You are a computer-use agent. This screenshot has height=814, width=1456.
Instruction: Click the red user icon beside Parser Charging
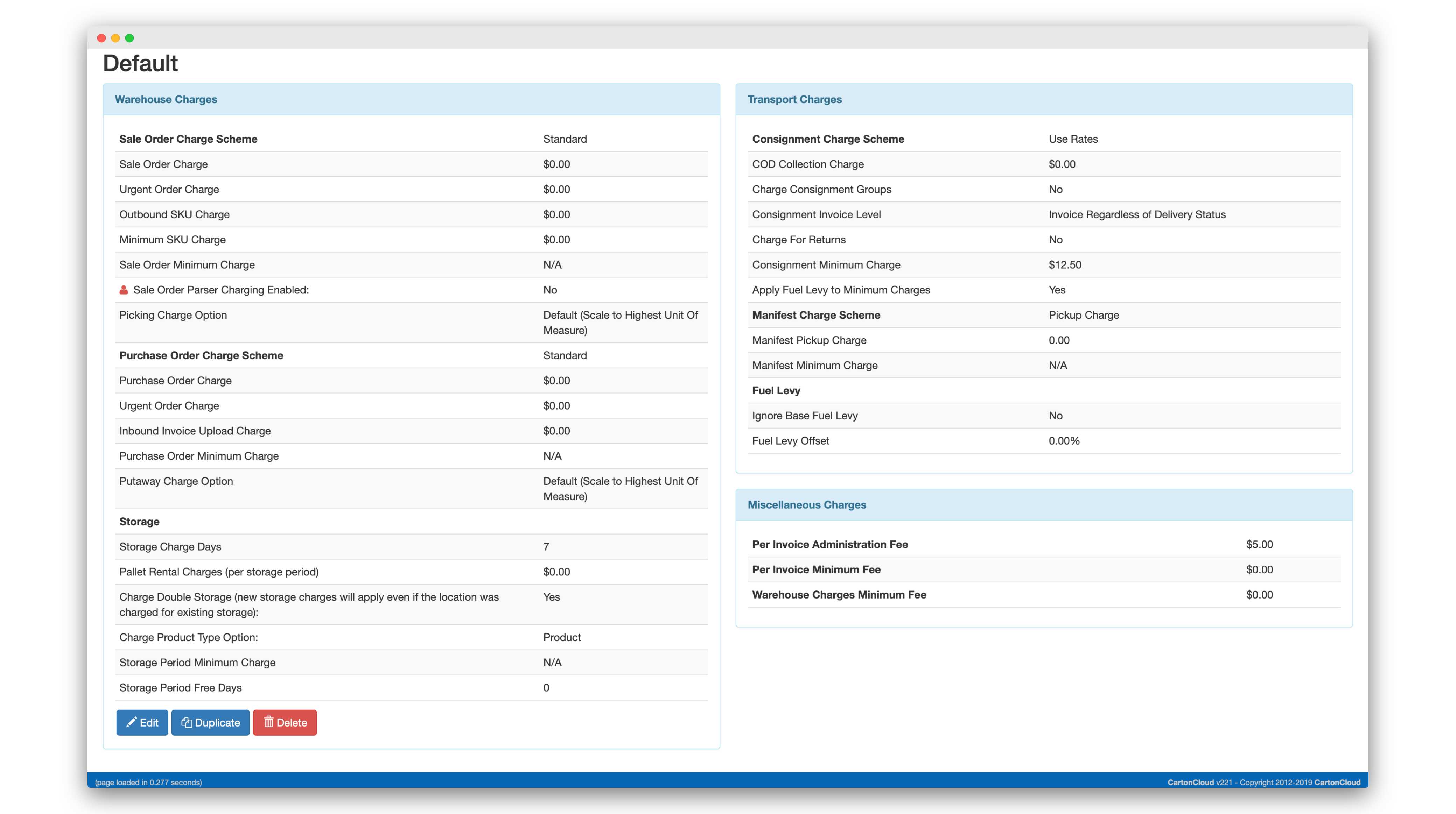pos(124,290)
